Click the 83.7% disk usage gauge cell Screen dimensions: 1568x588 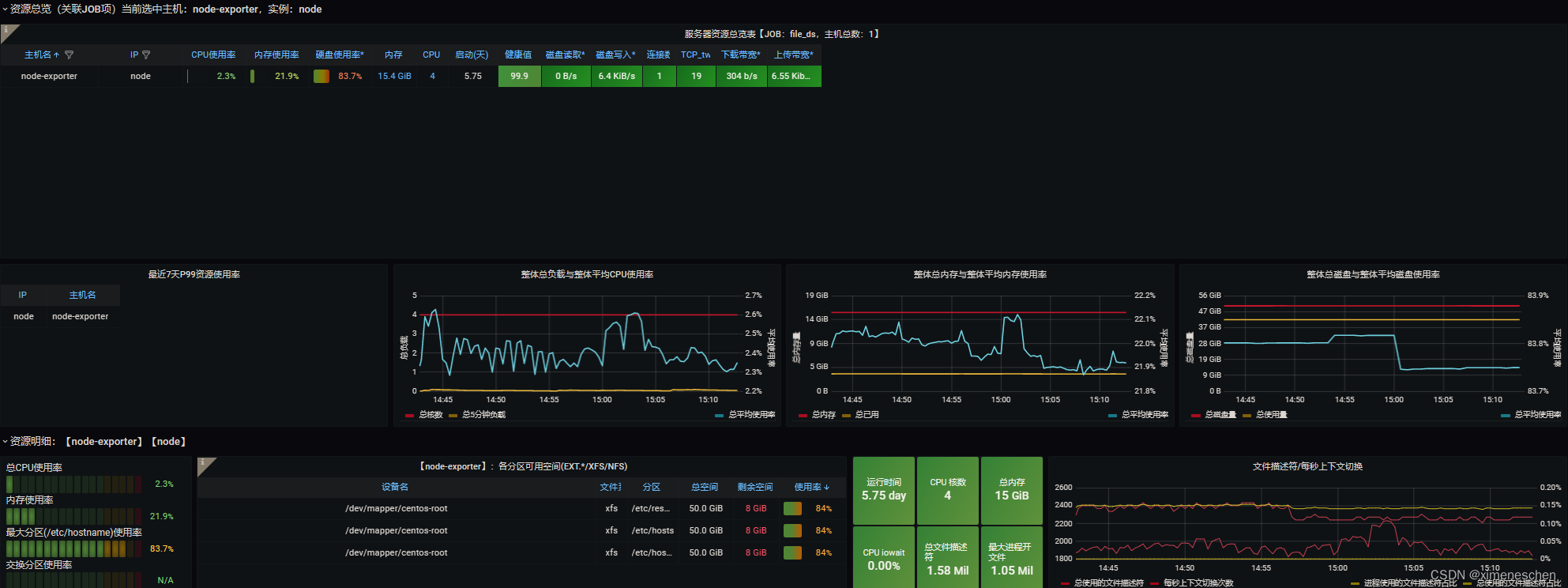click(x=338, y=77)
